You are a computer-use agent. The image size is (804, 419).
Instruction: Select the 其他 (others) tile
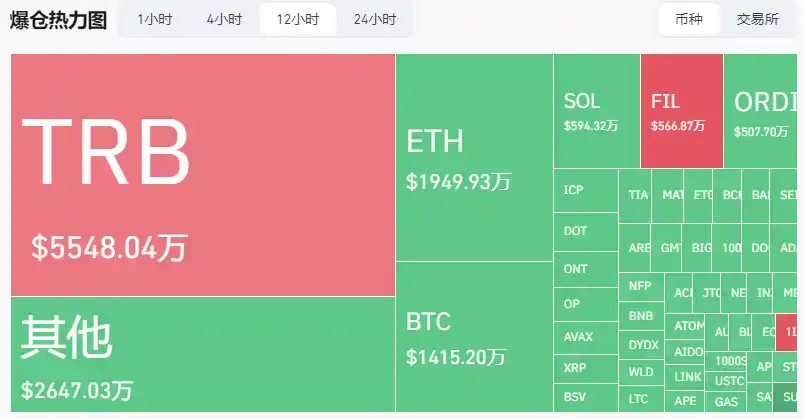click(x=203, y=355)
